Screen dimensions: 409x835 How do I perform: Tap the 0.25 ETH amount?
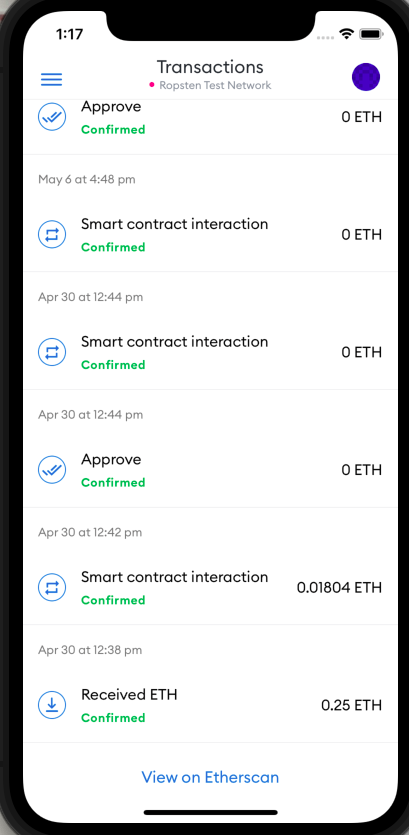coord(351,705)
